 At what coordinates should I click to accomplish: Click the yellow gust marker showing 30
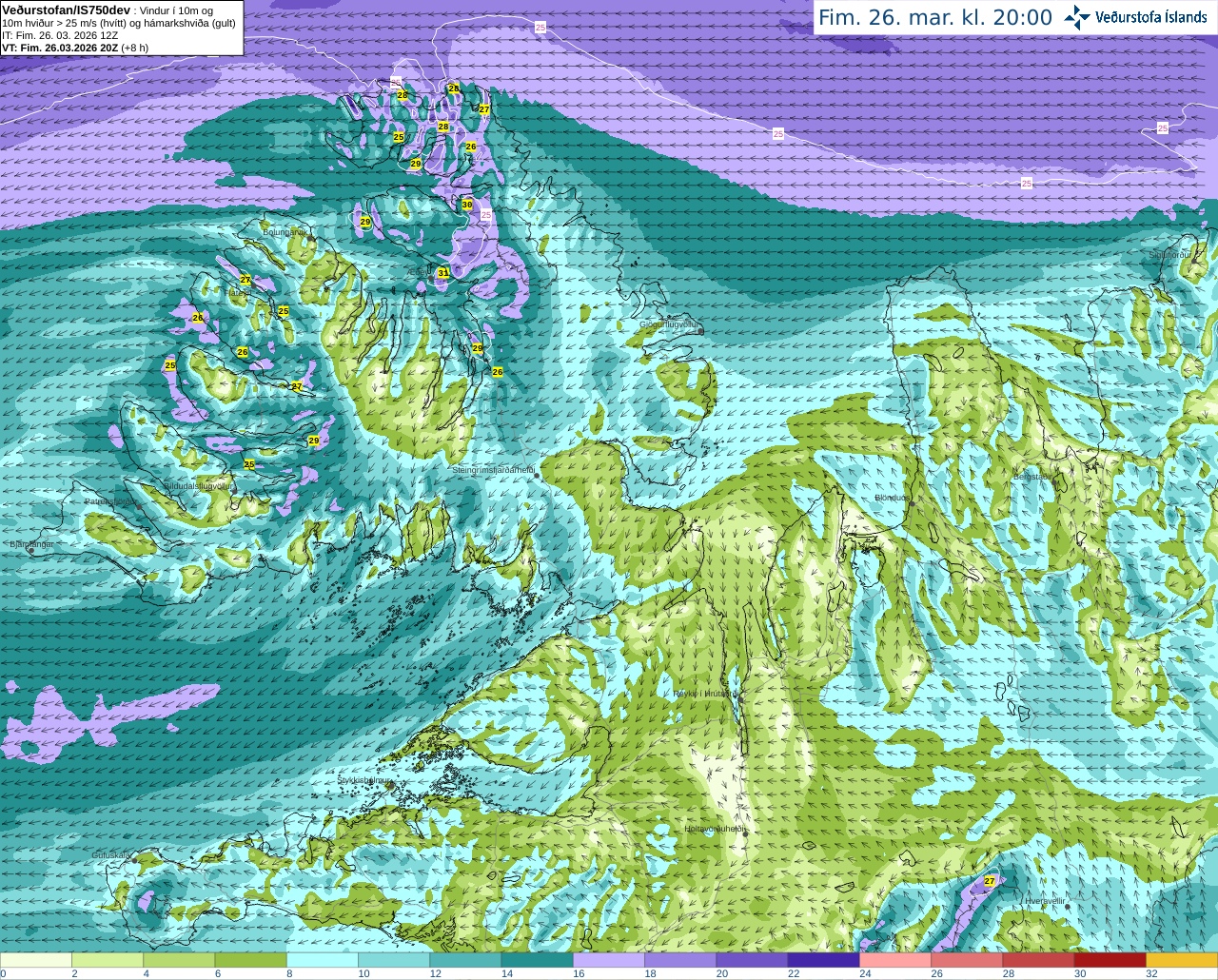467,205
